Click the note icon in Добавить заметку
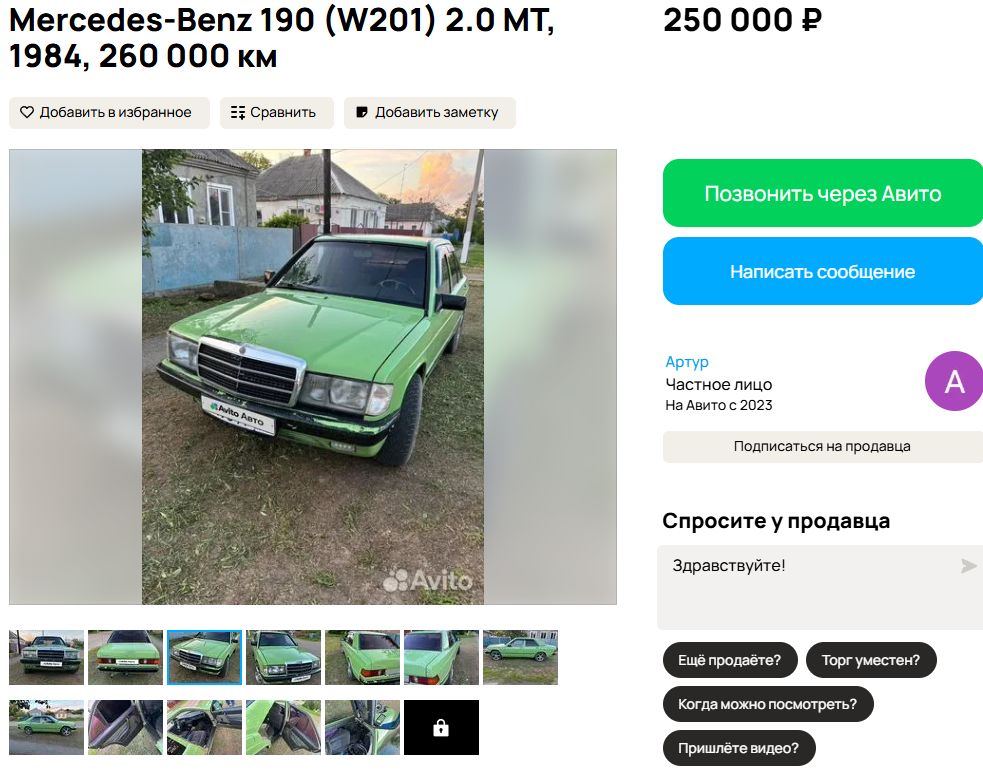The image size is (983, 780). (362, 112)
